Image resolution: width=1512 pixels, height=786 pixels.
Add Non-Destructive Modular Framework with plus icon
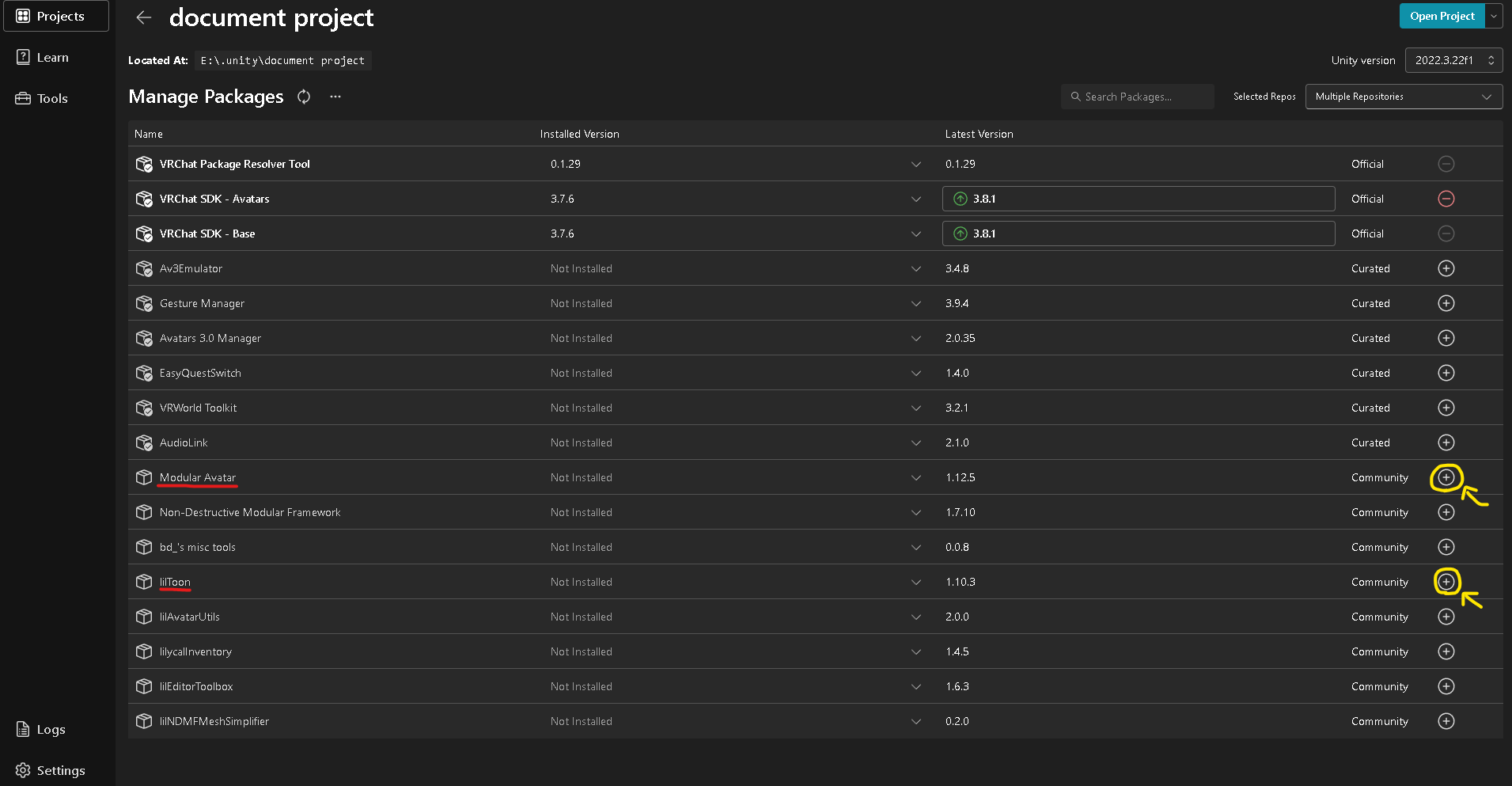(1446, 512)
